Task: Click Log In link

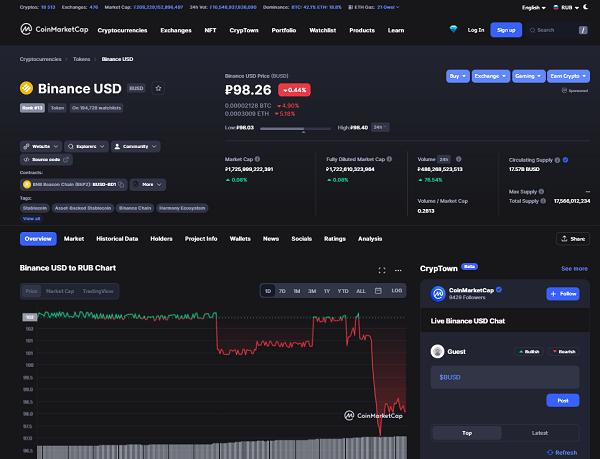Action: coord(476,30)
